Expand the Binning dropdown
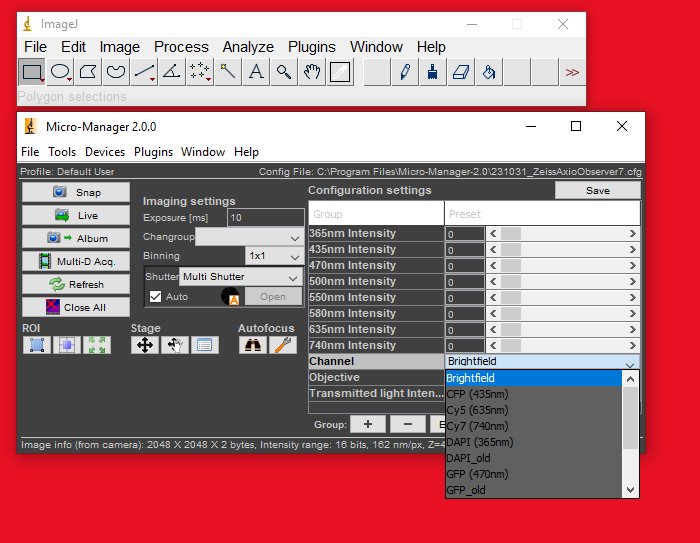Viewport: 700px width, 543px height. click(x=274, y=256)
